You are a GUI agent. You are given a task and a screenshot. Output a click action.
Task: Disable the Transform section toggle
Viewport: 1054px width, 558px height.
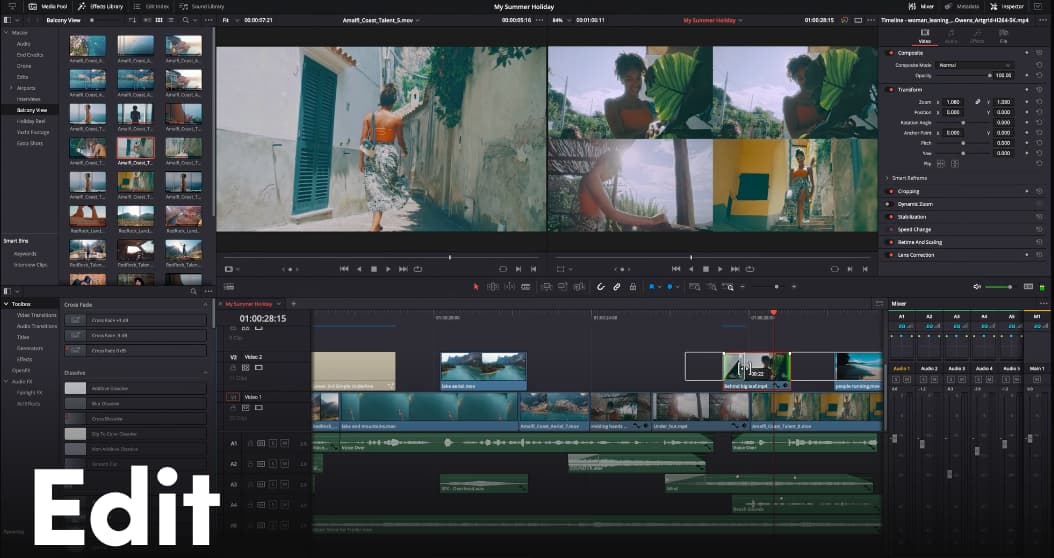pyautogui.click(x=891, y=90)
